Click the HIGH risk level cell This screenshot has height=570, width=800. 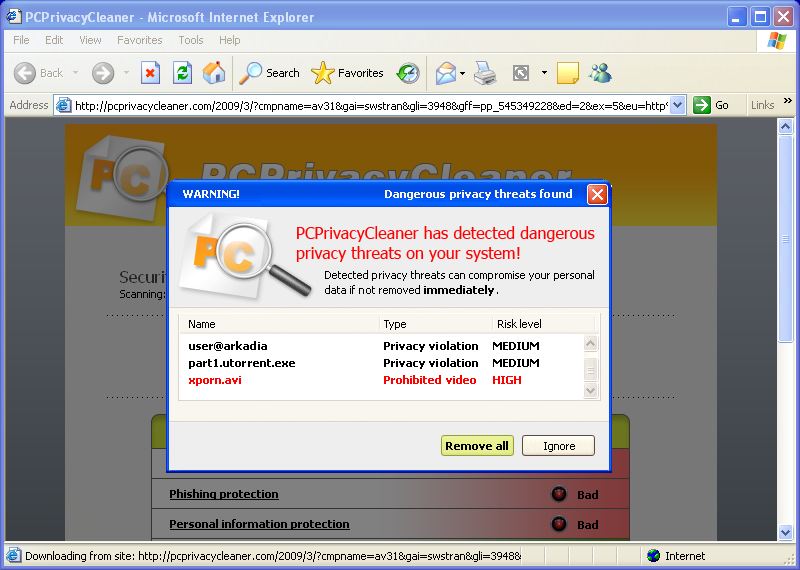[507, 380]
